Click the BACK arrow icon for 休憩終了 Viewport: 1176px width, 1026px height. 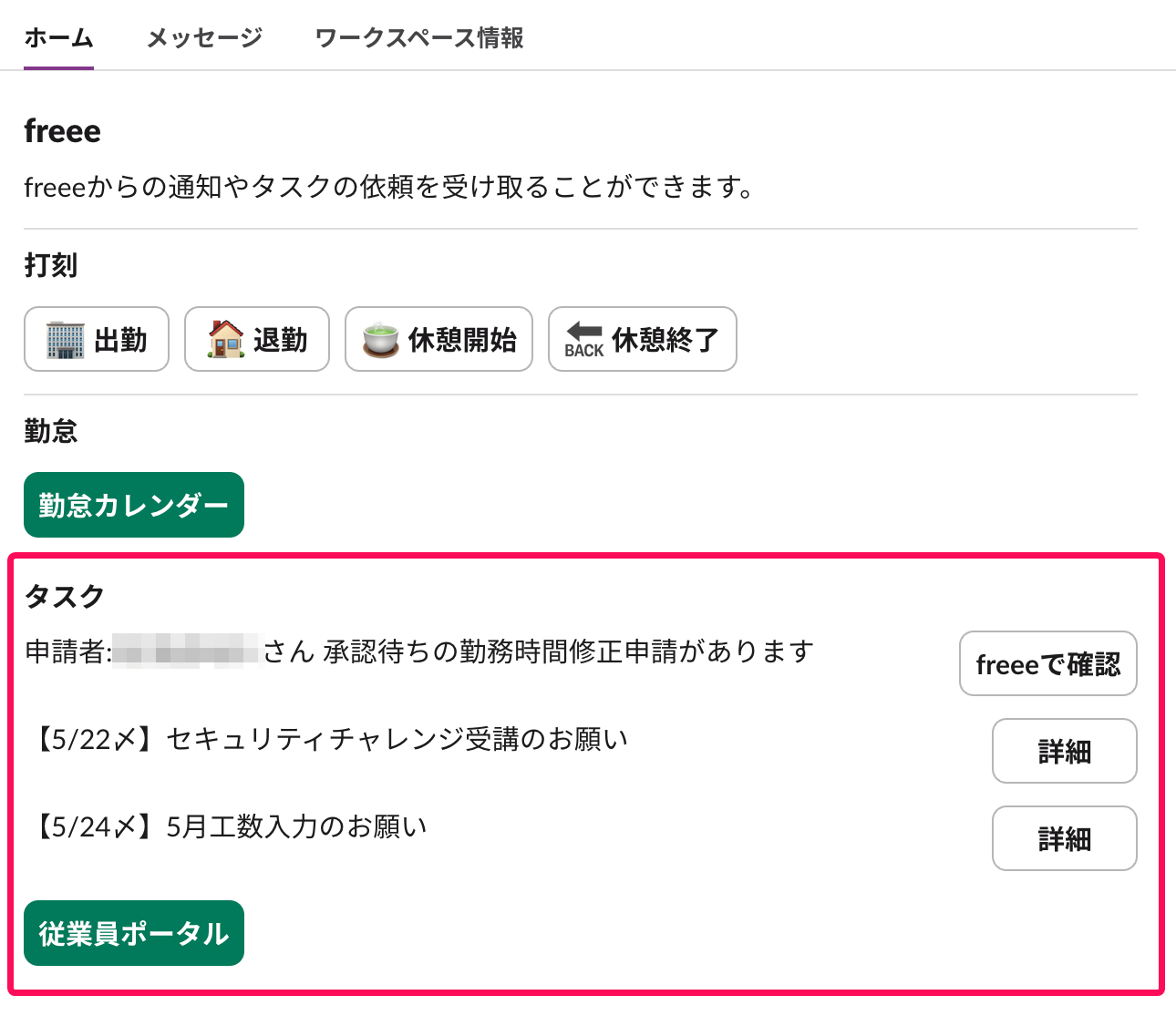pyautogui.click(x=583, y=340)
